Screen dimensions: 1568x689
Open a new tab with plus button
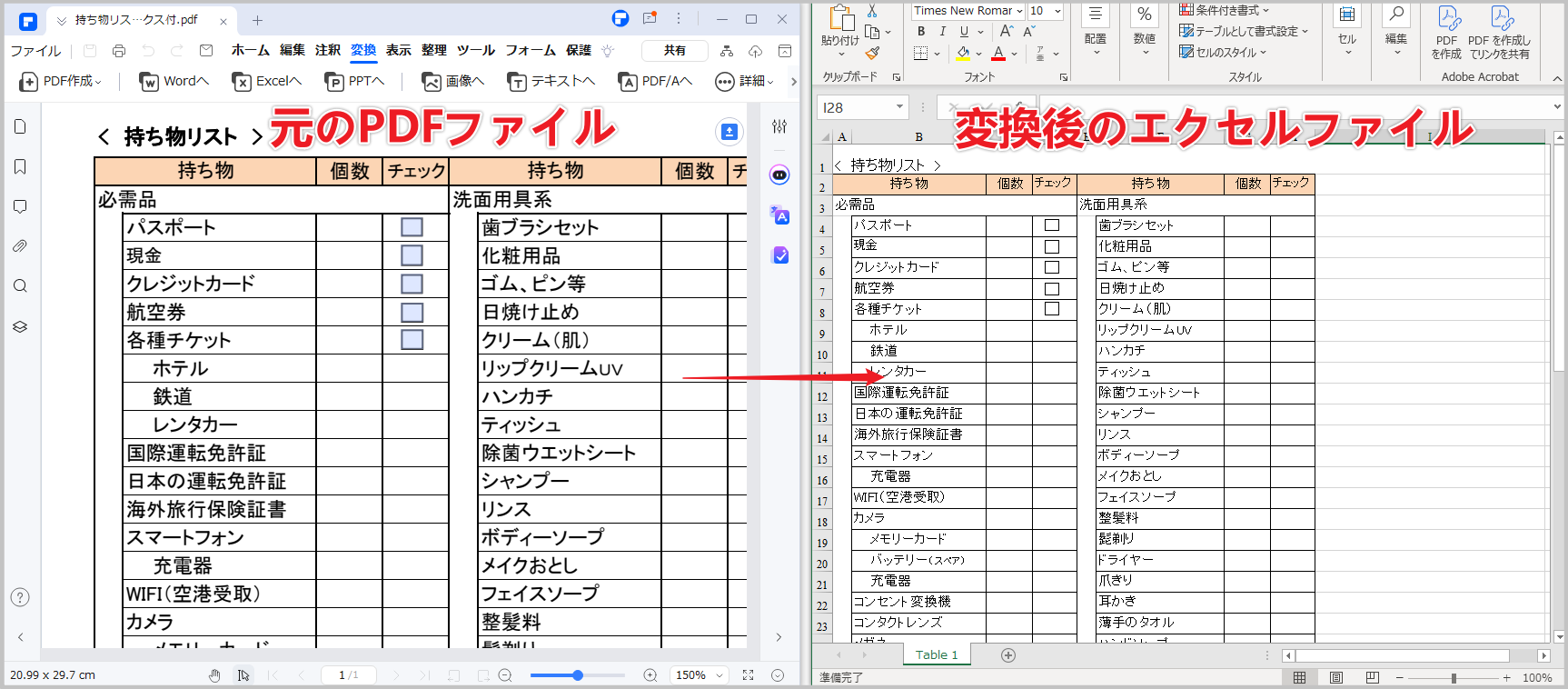point(258,20)
